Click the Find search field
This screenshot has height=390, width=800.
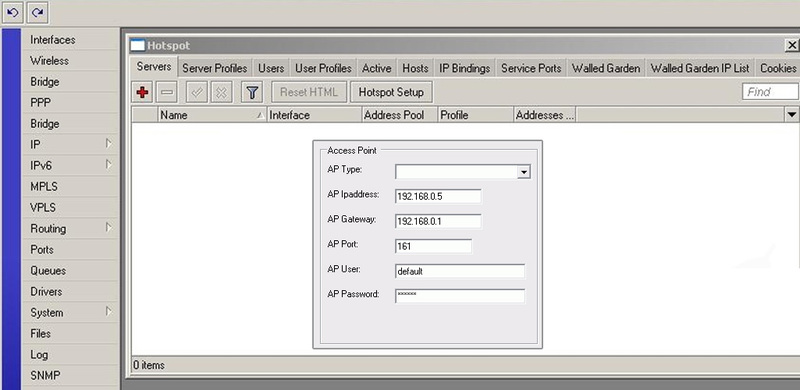[770, 92]
